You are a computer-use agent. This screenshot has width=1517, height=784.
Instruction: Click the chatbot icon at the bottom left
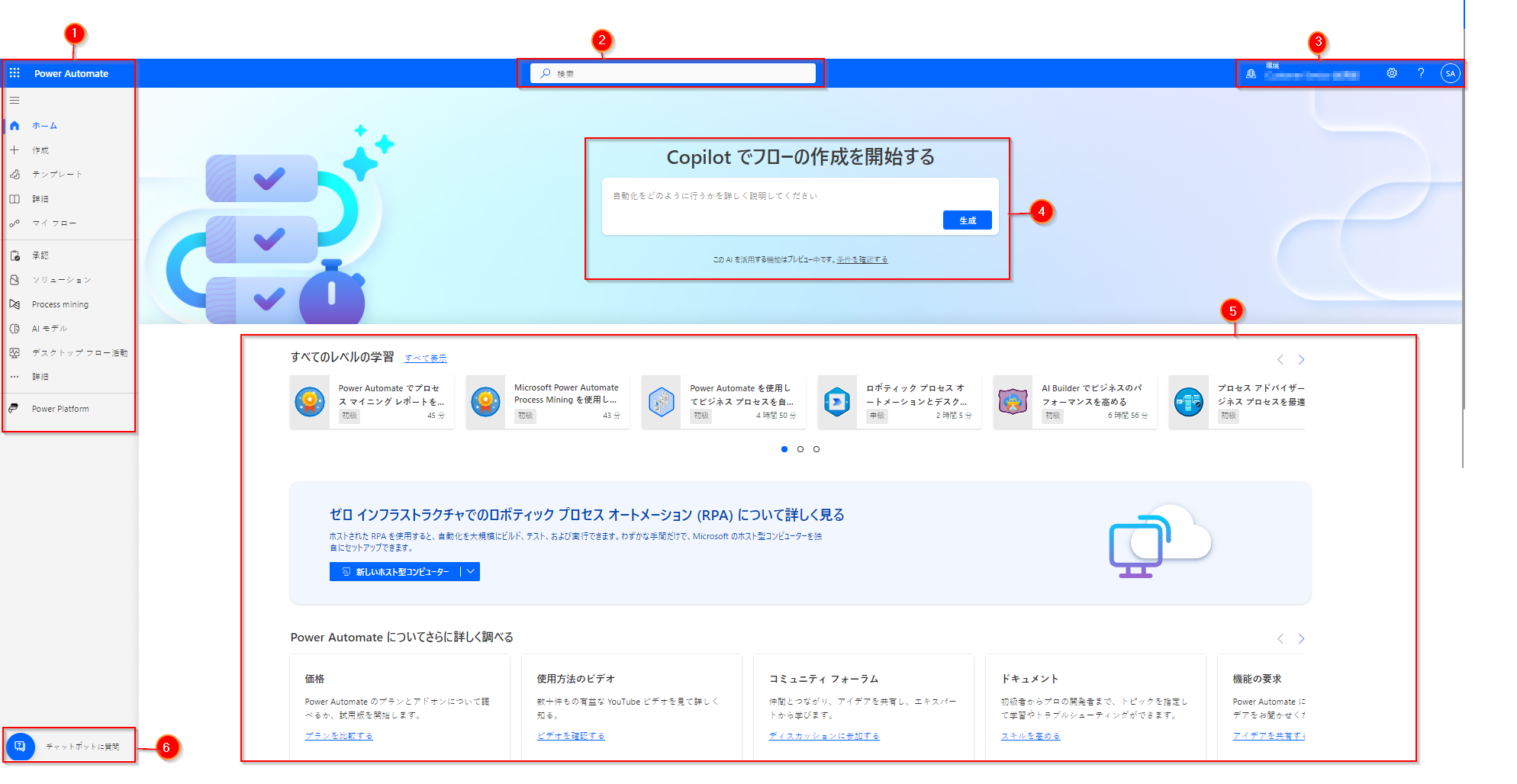pos(21,747)
